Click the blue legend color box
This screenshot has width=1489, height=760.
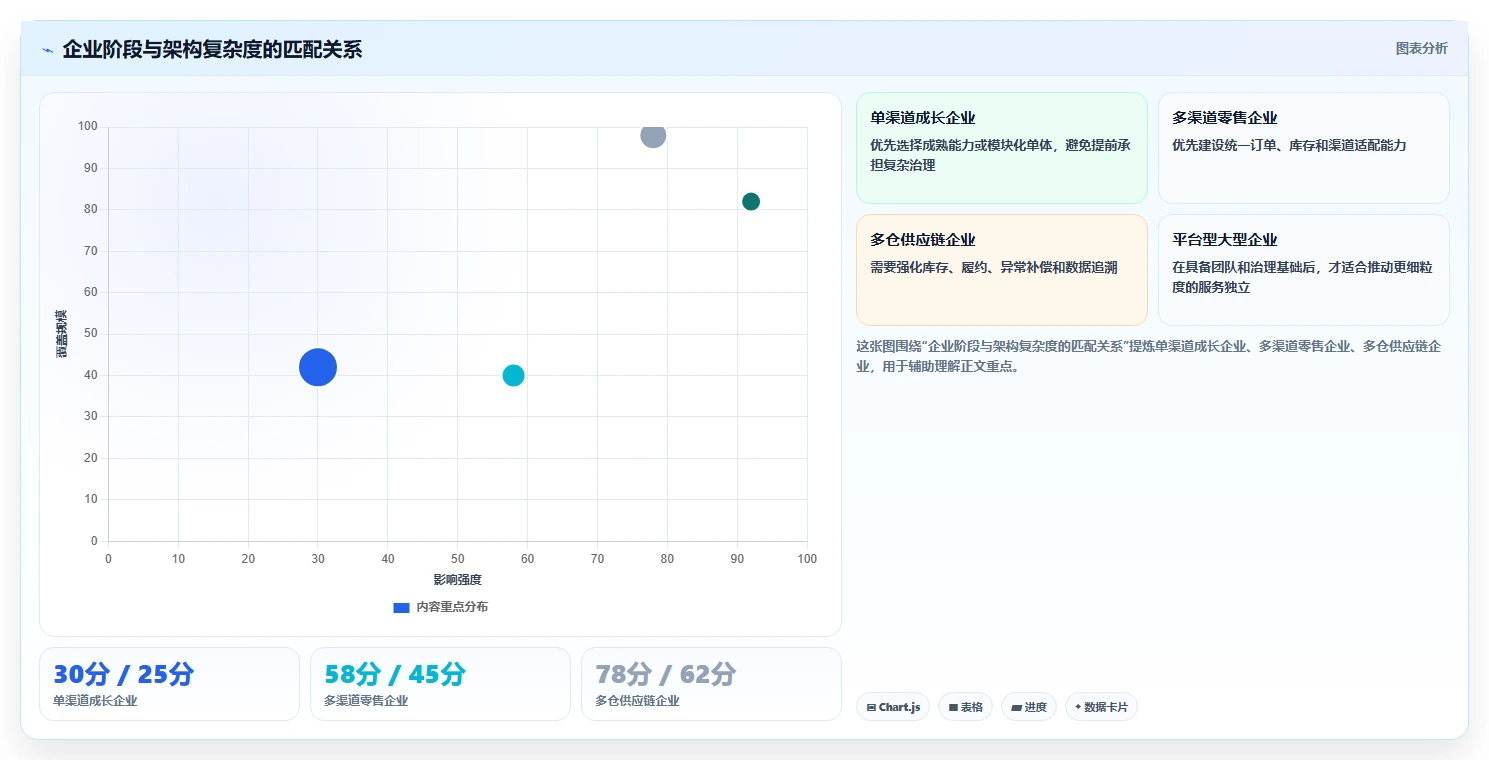[401, 607]
